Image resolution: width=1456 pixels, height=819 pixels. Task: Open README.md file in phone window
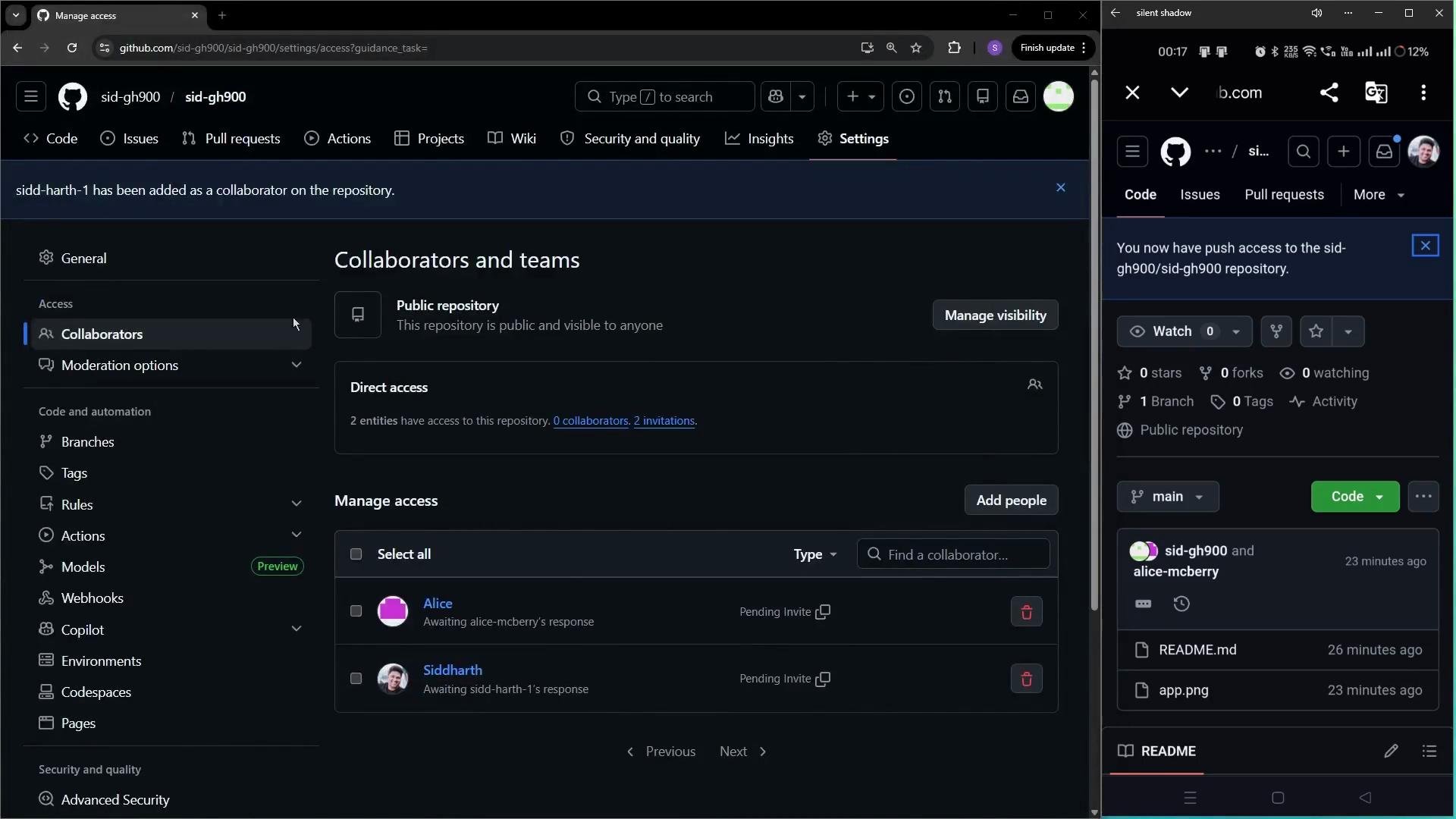coord(1197,650)
